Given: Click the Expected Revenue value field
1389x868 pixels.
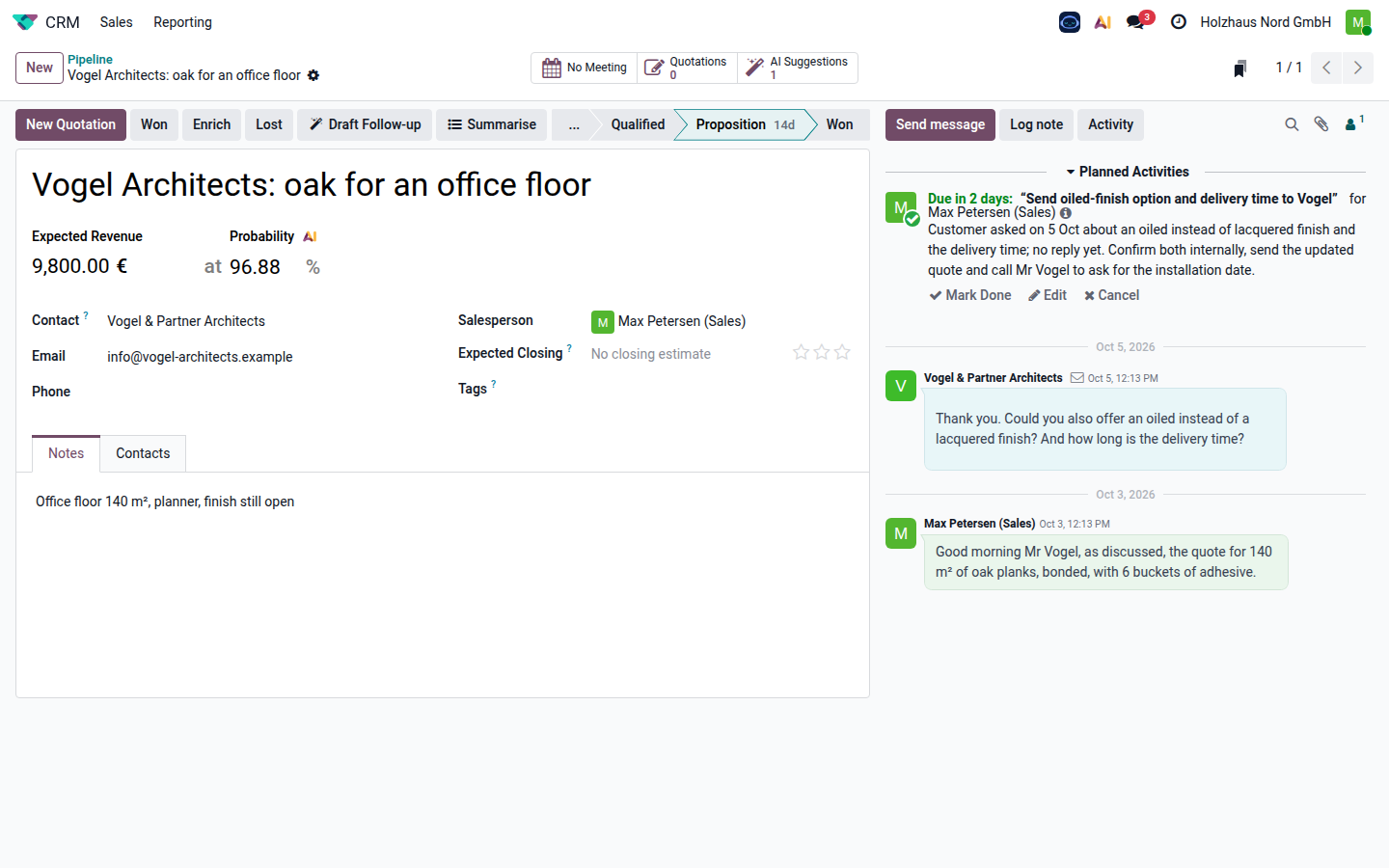Looking at the screenshot, I should pos(80,266).
